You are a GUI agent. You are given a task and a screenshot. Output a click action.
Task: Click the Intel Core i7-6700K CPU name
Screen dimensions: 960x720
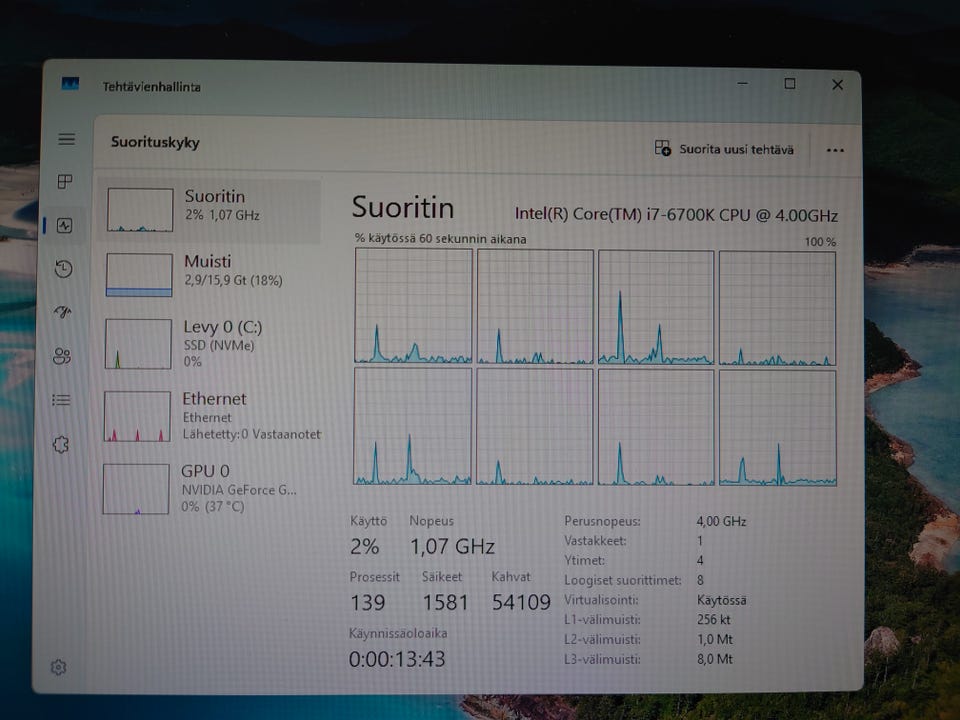[676, 214]
